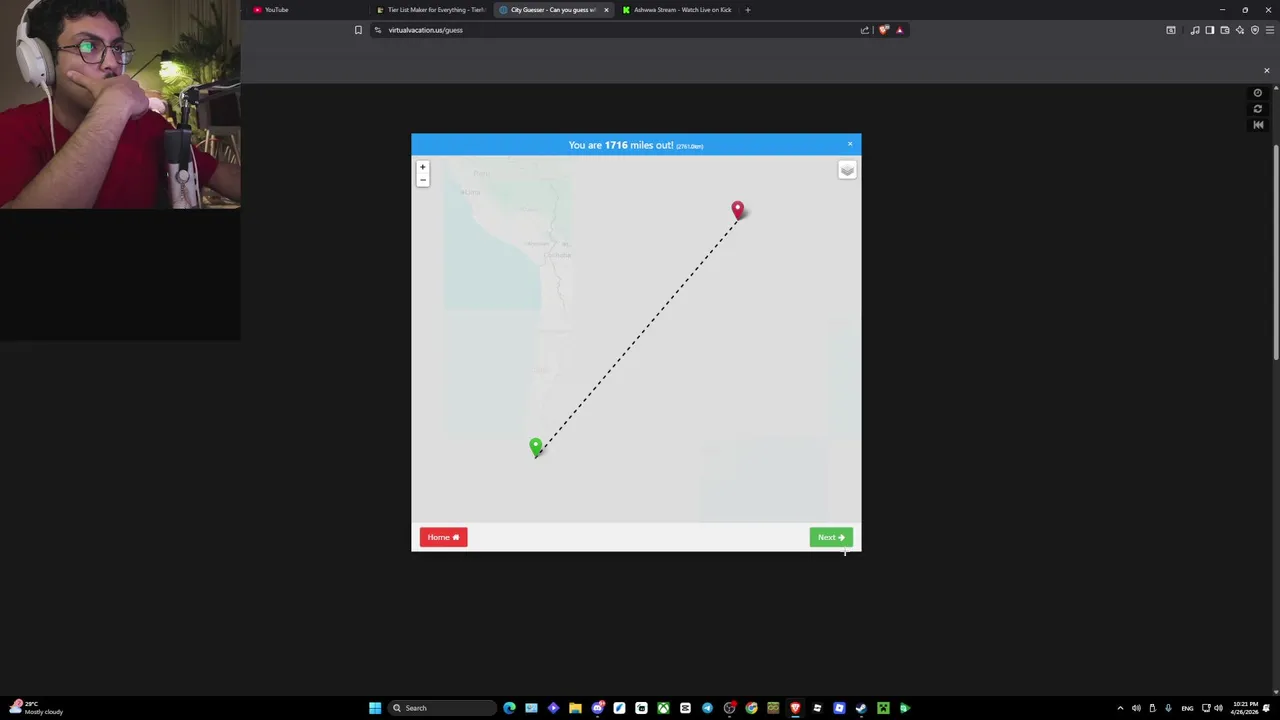Open Brave Rewards triangle icon
Image resolution: width=1280 pixels, height=720 pixels.
(x=899, y=30)
